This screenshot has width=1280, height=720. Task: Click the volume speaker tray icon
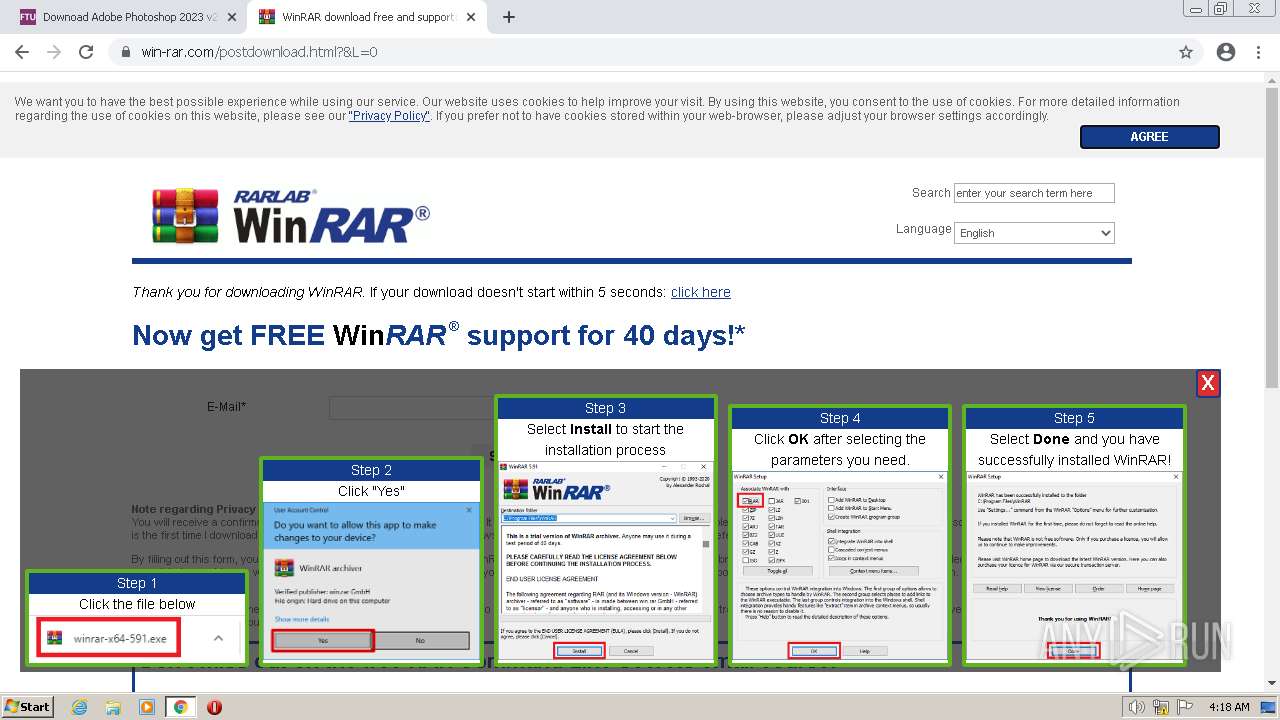coord(1135,707)
